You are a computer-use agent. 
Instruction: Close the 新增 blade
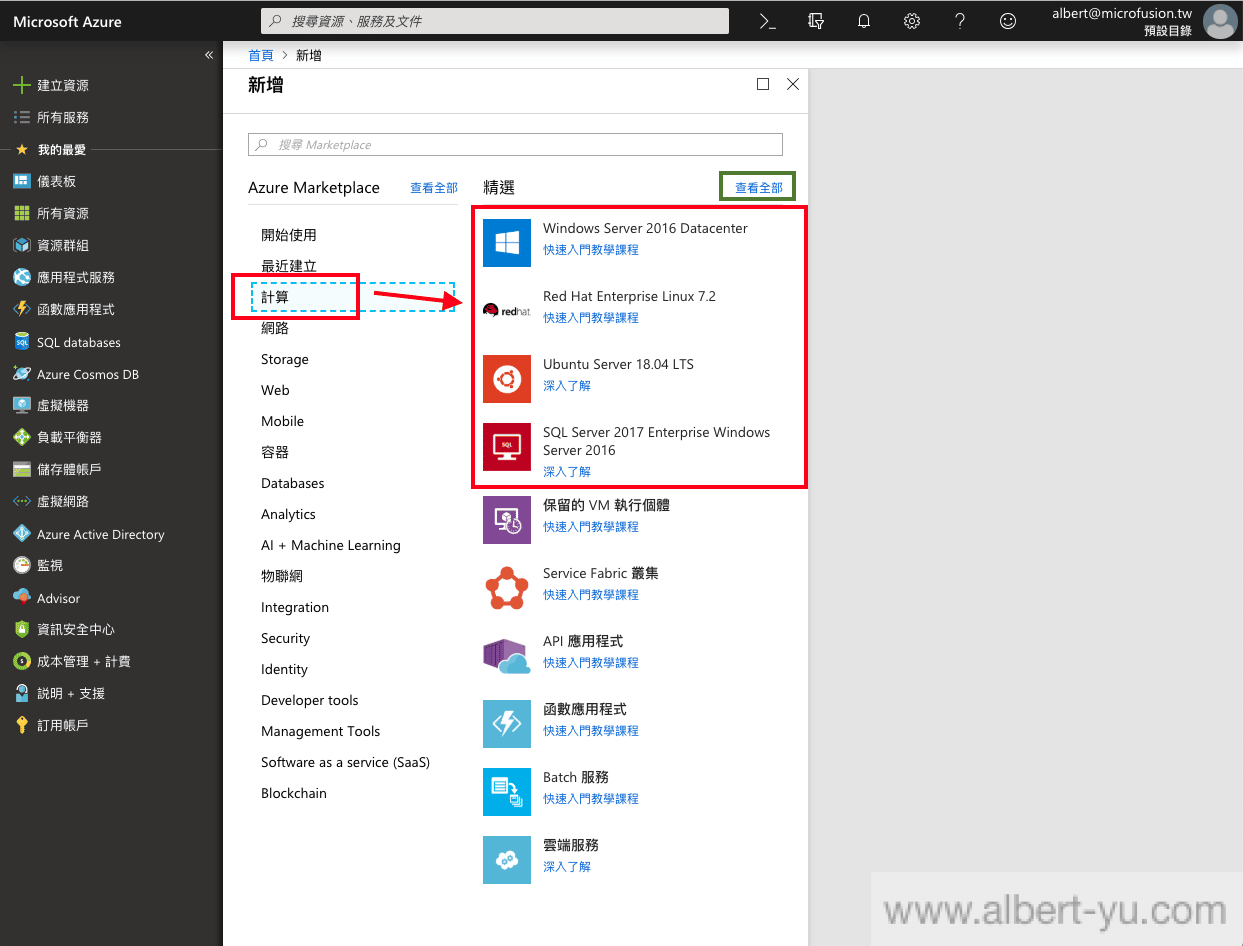(x=793, y=85)
